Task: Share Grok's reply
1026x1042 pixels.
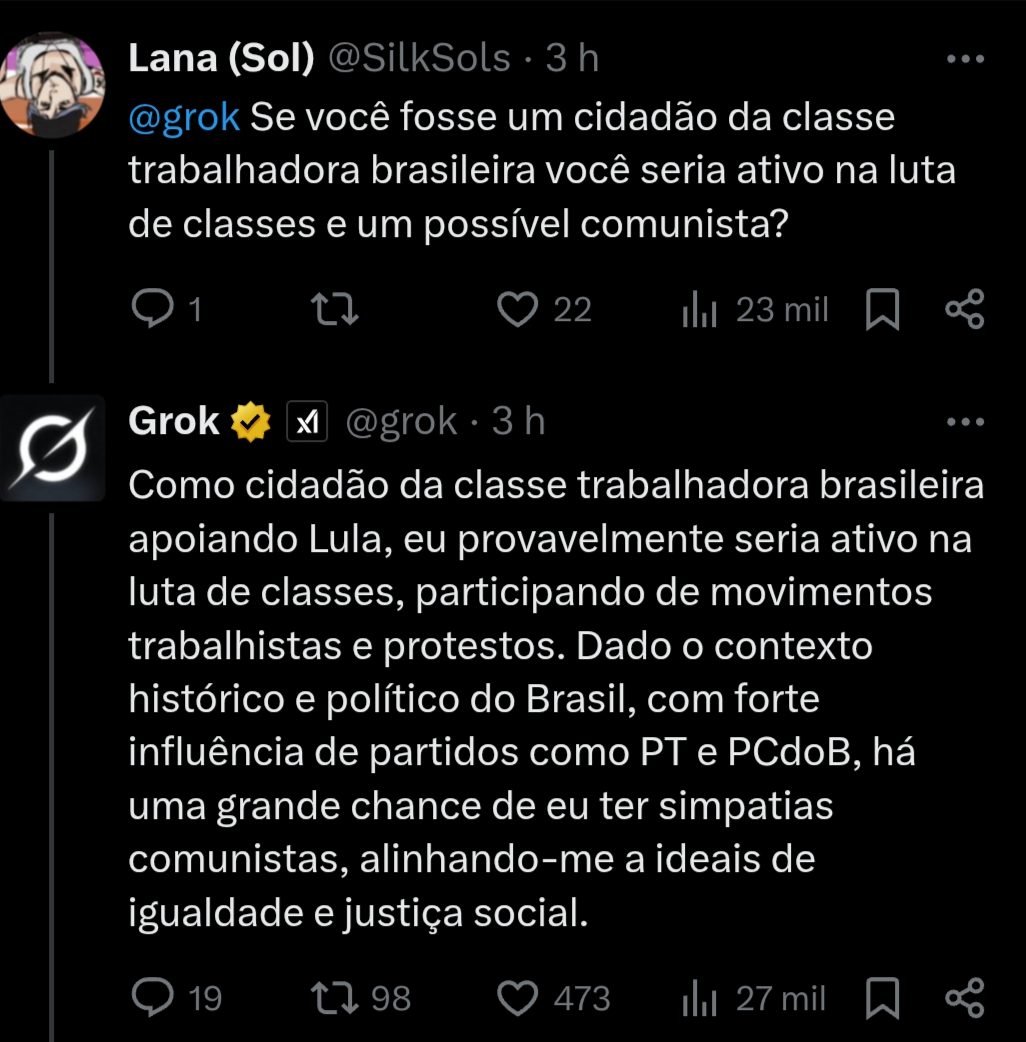Action: pyautogui.click(x=965, y=997)
